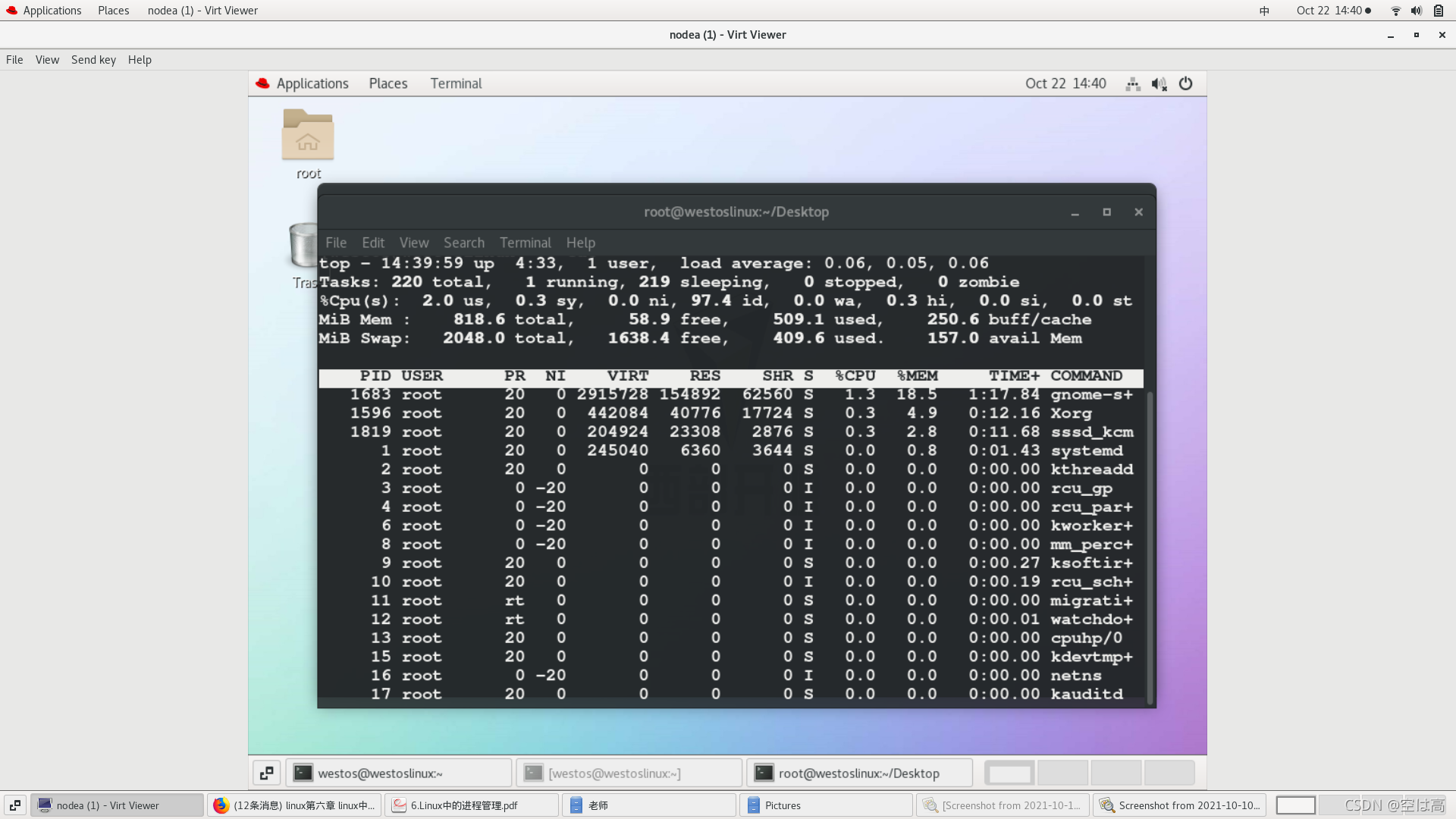This screenshot has height=819, width=1456.
Task: Open the guest power menu icon
Action: (1185, 83)
